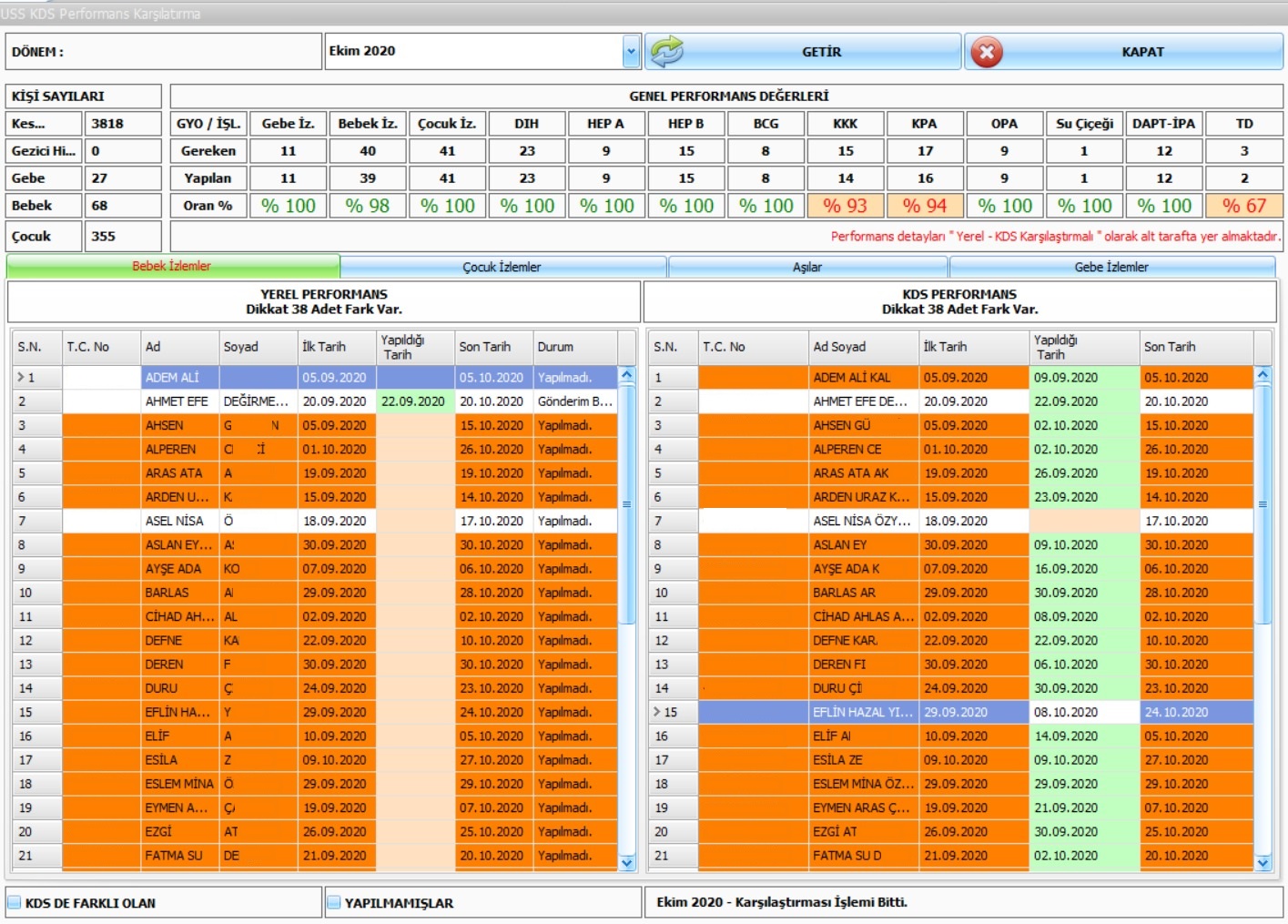This screenshot has height=924, width=1288.
Task: Click the green refresh arrows icon on GETİR
Action: (667, 52)
